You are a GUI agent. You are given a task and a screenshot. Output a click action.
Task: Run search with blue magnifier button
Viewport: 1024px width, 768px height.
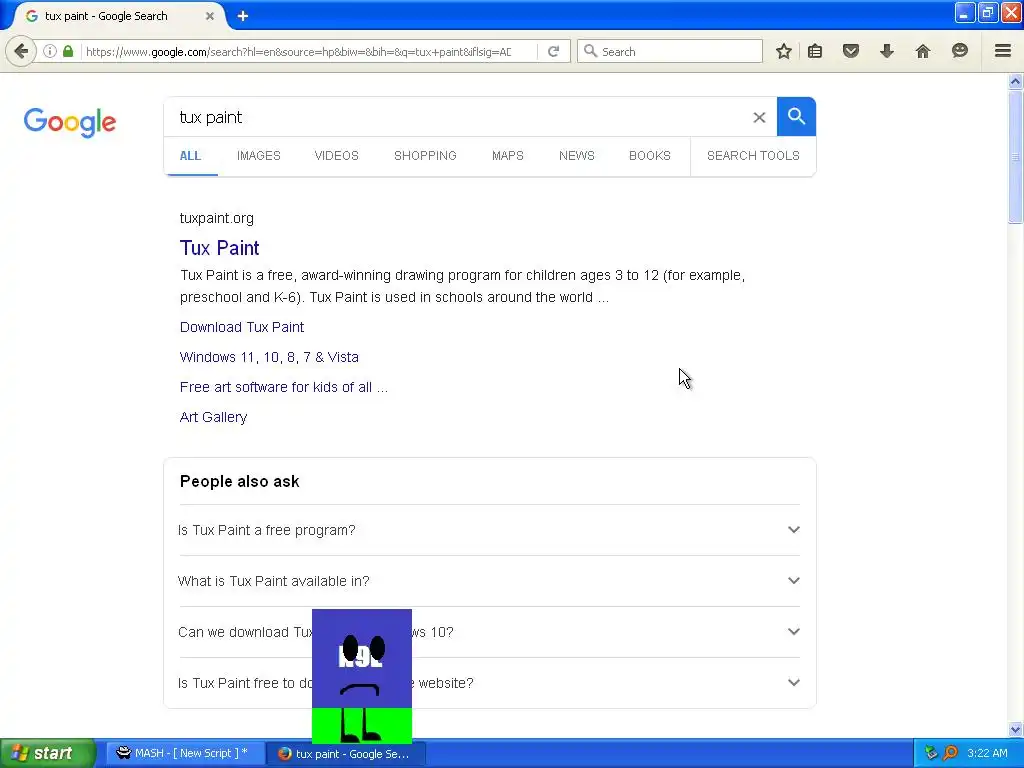coord(796,117)
